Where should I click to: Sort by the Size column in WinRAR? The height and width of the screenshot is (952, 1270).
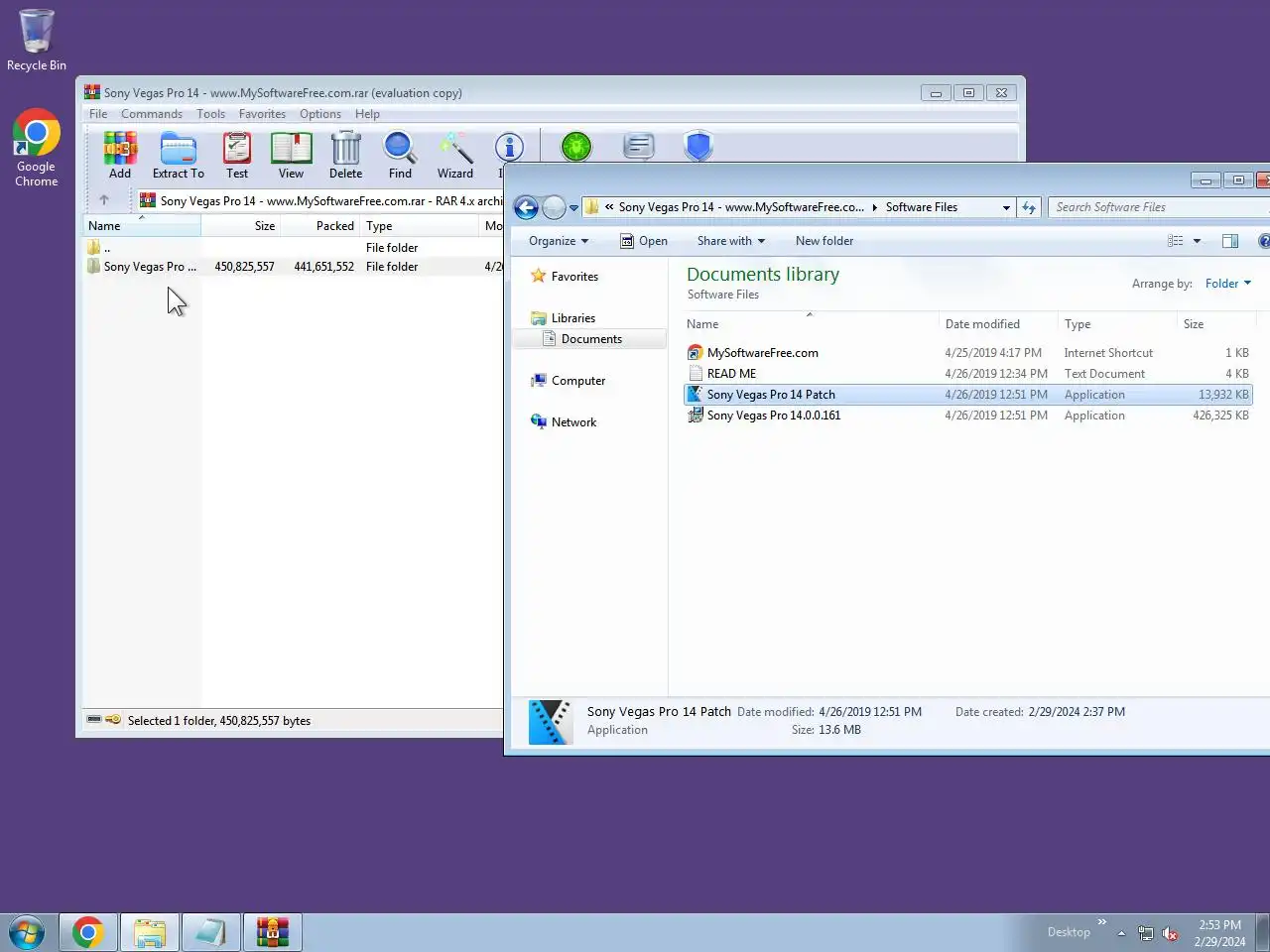tap(241, 226)
